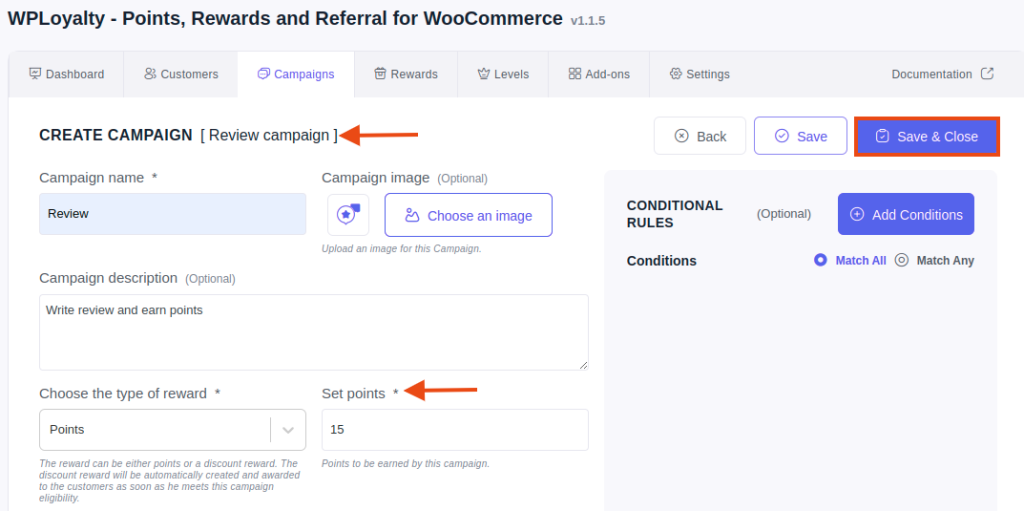The width and height of the screenshot is (1024, 511).
Task: Click the Levels crown icon
Action: [484, 74]
